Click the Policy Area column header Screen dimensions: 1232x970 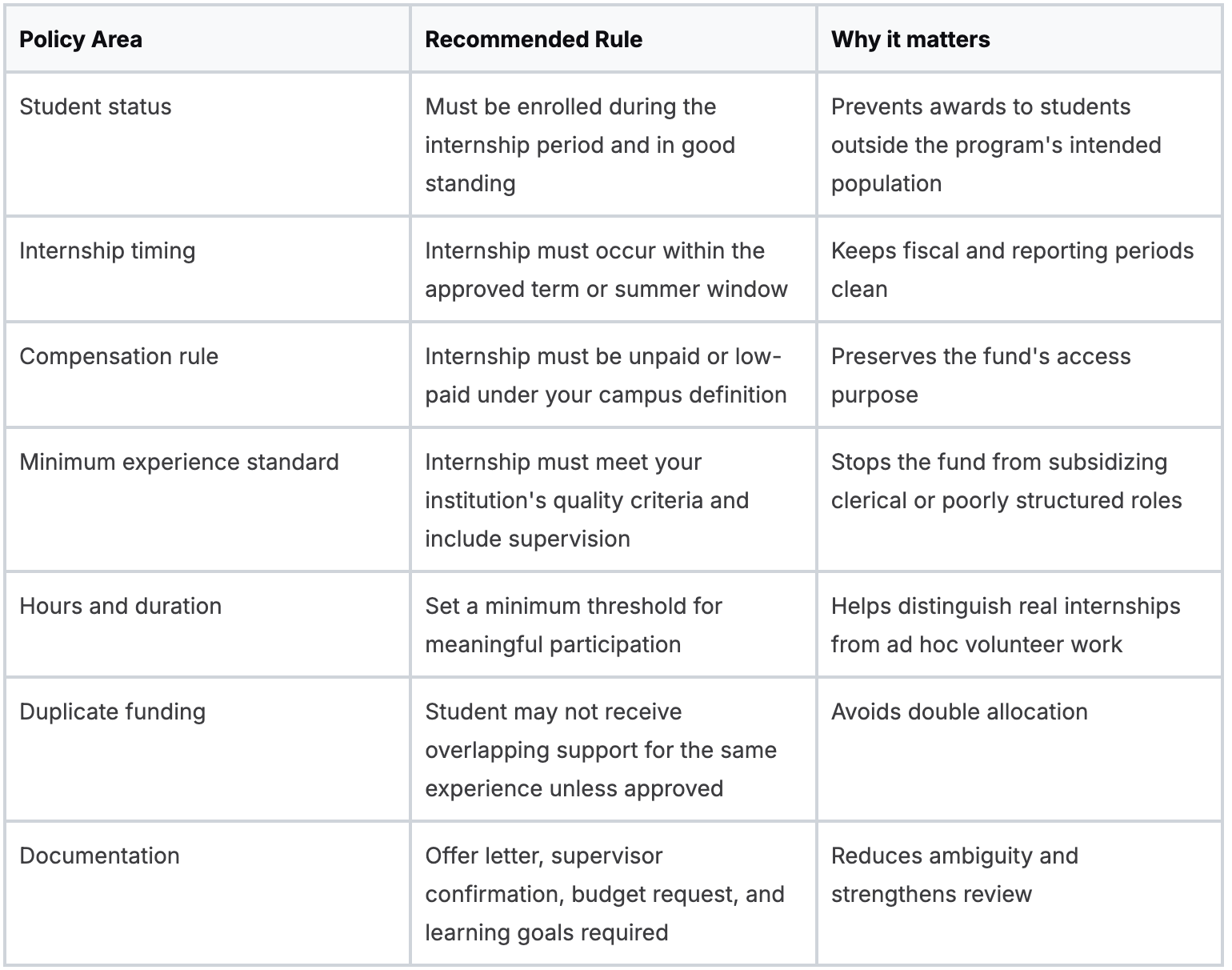pyautogui.click(x=80, y=39)
